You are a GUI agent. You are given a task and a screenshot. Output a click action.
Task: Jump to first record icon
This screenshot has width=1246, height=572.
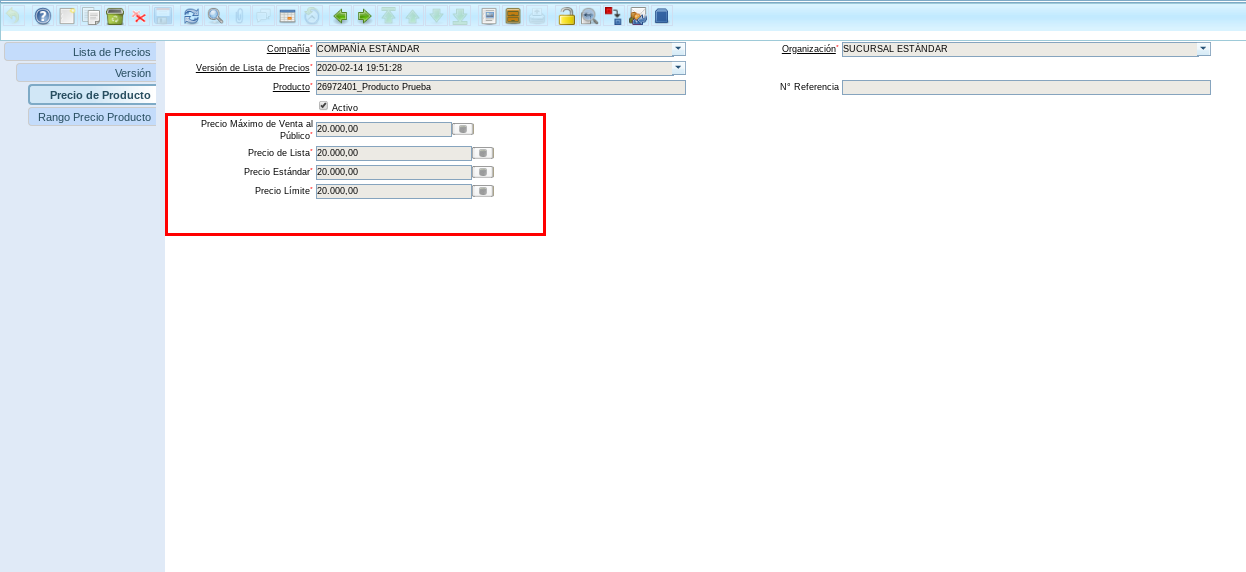(388, 16)
